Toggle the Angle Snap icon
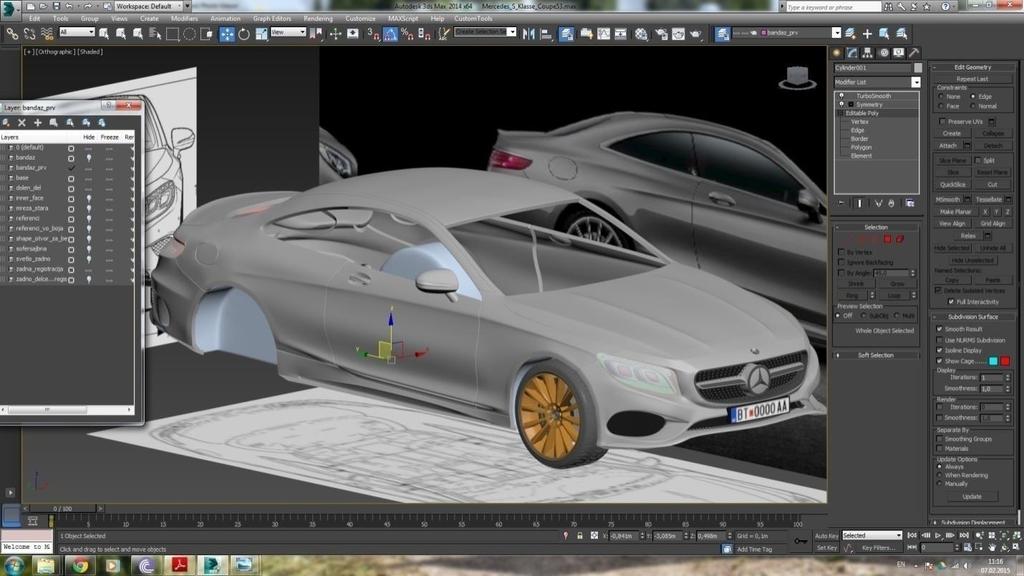1024x576 pixels. 390,33
